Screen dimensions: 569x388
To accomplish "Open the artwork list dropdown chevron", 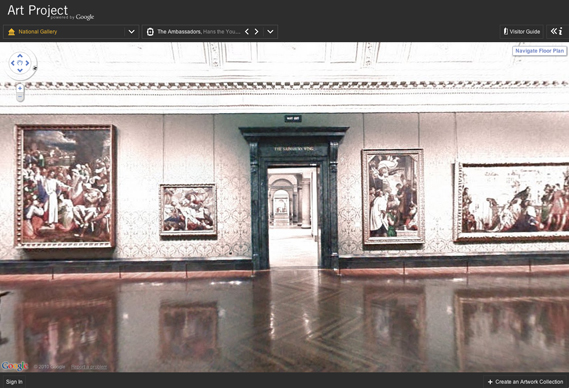I will point(270,32).
